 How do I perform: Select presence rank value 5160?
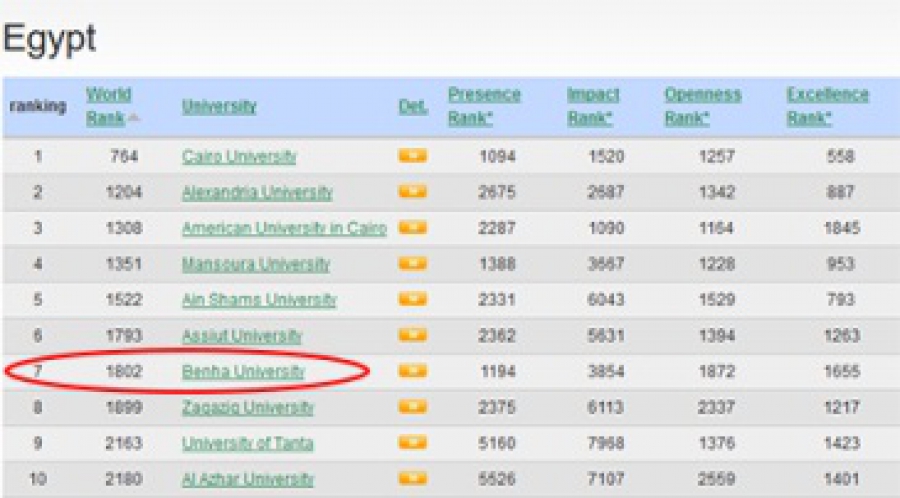(x=497, y=443)
